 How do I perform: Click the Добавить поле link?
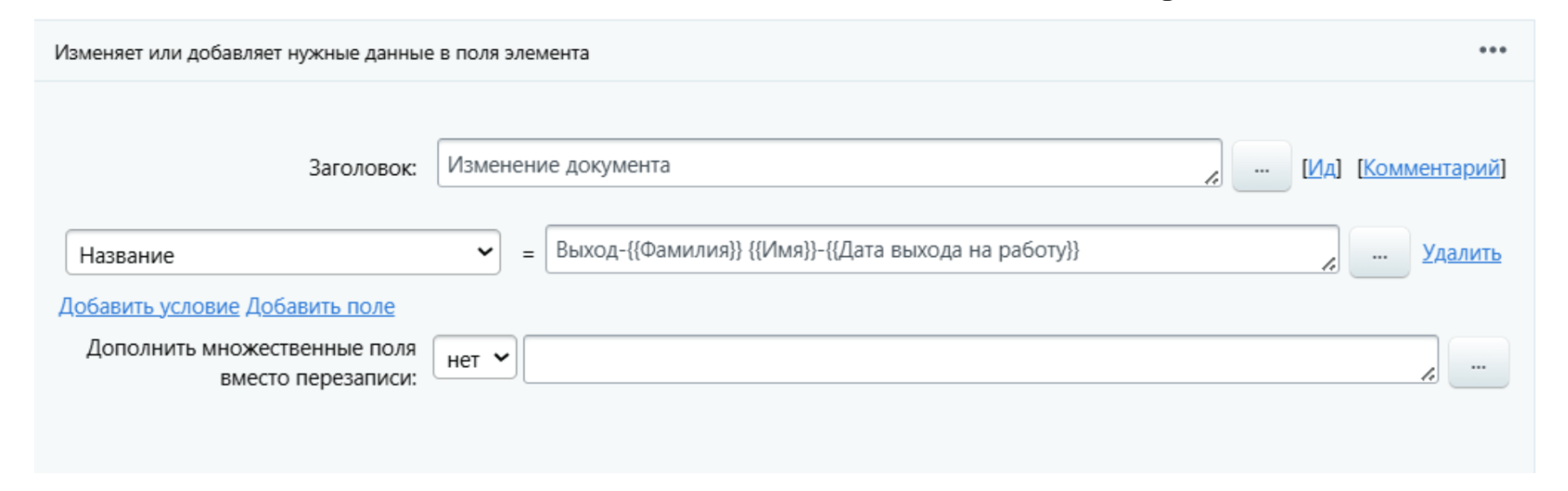coord(320,306)
